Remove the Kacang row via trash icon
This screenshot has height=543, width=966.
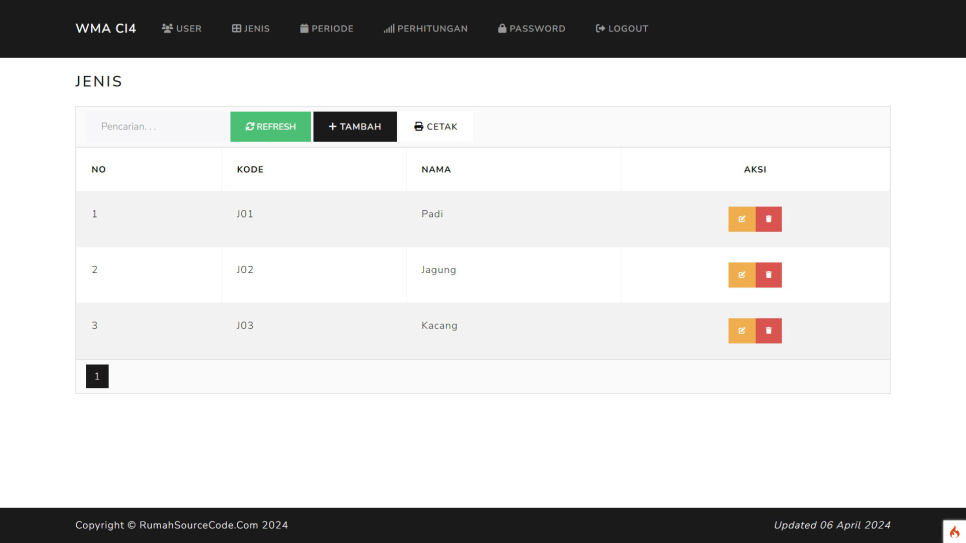[769, 331]
